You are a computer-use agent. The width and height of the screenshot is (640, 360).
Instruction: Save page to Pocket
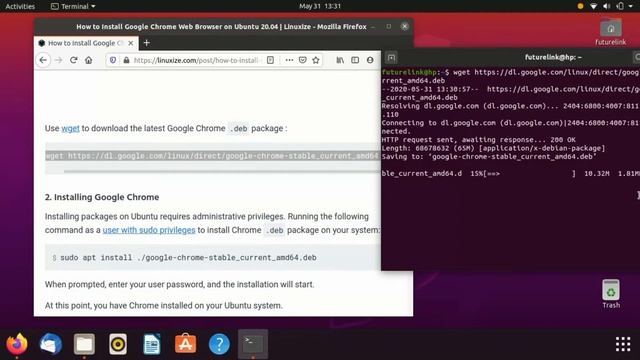pyautogui.click(x=302, y=60)
